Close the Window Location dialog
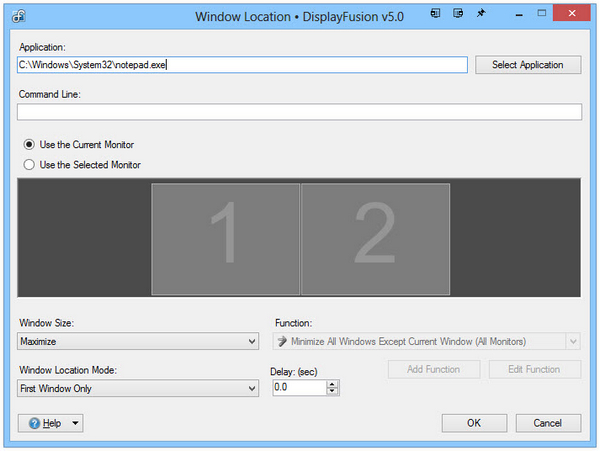Screen dimensions: 600x451 [572, 13]
